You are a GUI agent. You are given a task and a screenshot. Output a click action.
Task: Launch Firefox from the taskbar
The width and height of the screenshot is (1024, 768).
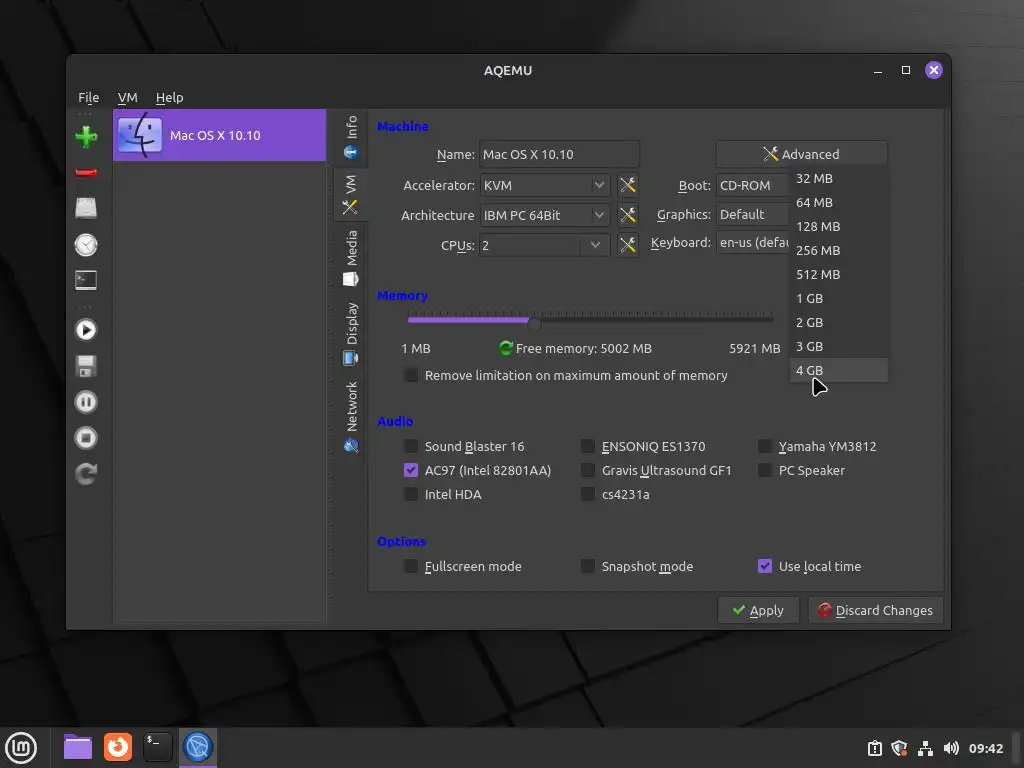pyautogui.click(x=118, y=747)
